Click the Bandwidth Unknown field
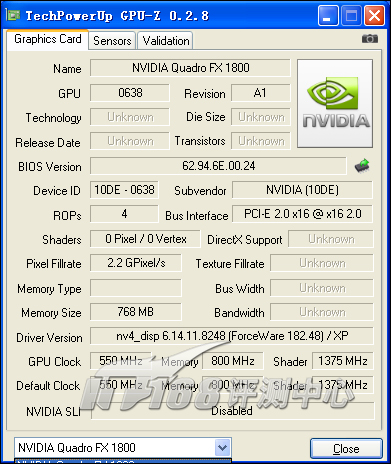Viewport: 391px width, 464px height. click(x=322, y=312)
